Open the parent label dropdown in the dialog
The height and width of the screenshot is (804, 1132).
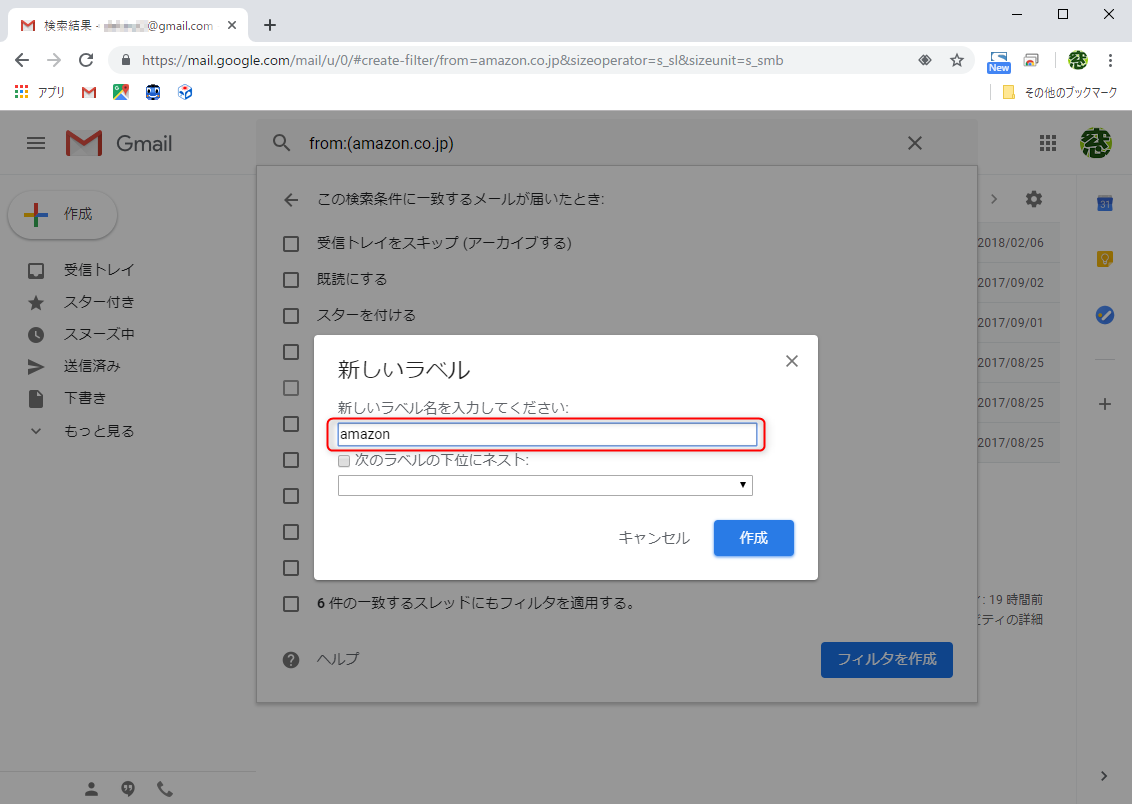[545, 484]
